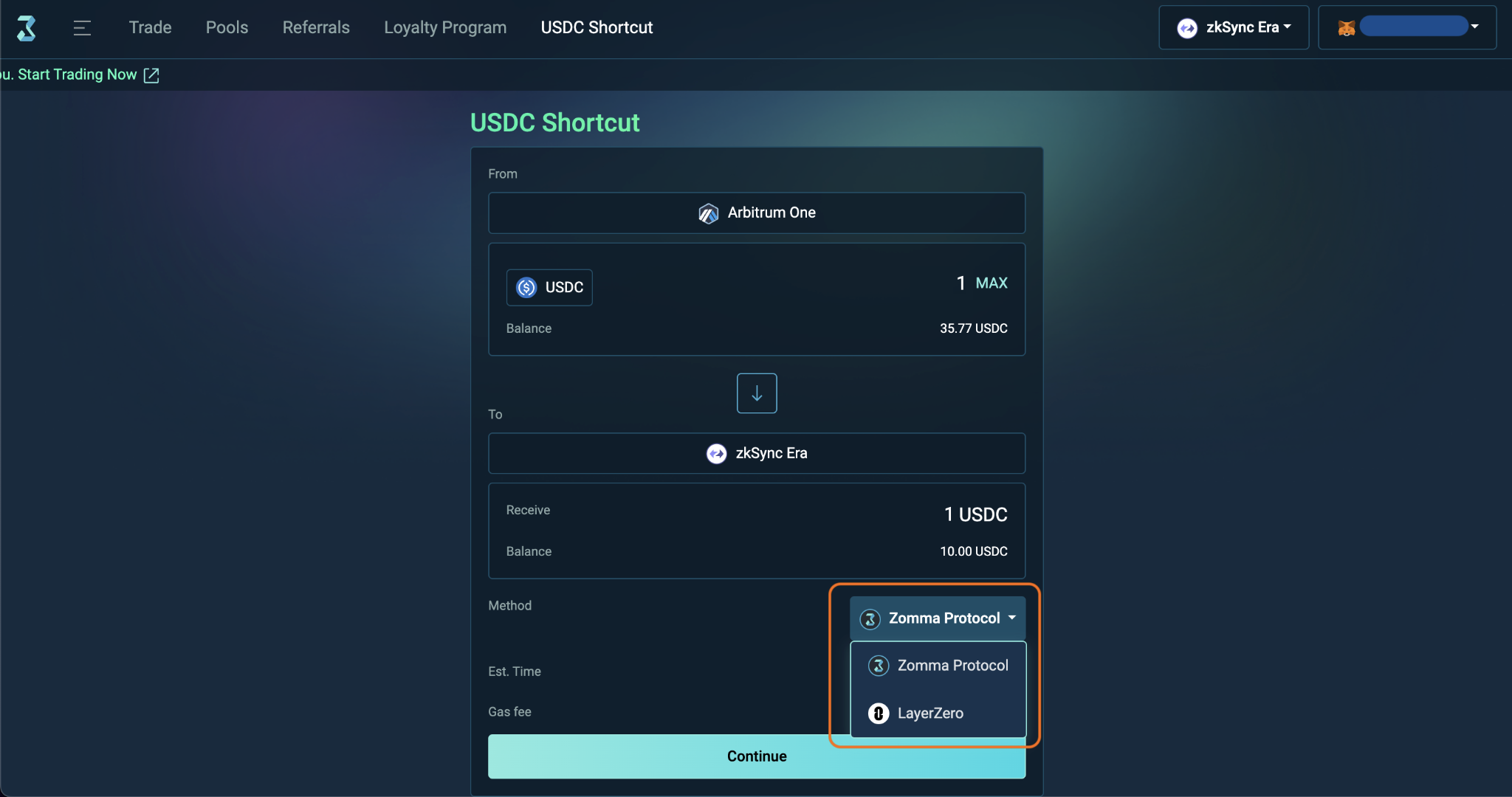Click the LayerZero logo icon
The image size is (1512, 797).
pos(879,714)
